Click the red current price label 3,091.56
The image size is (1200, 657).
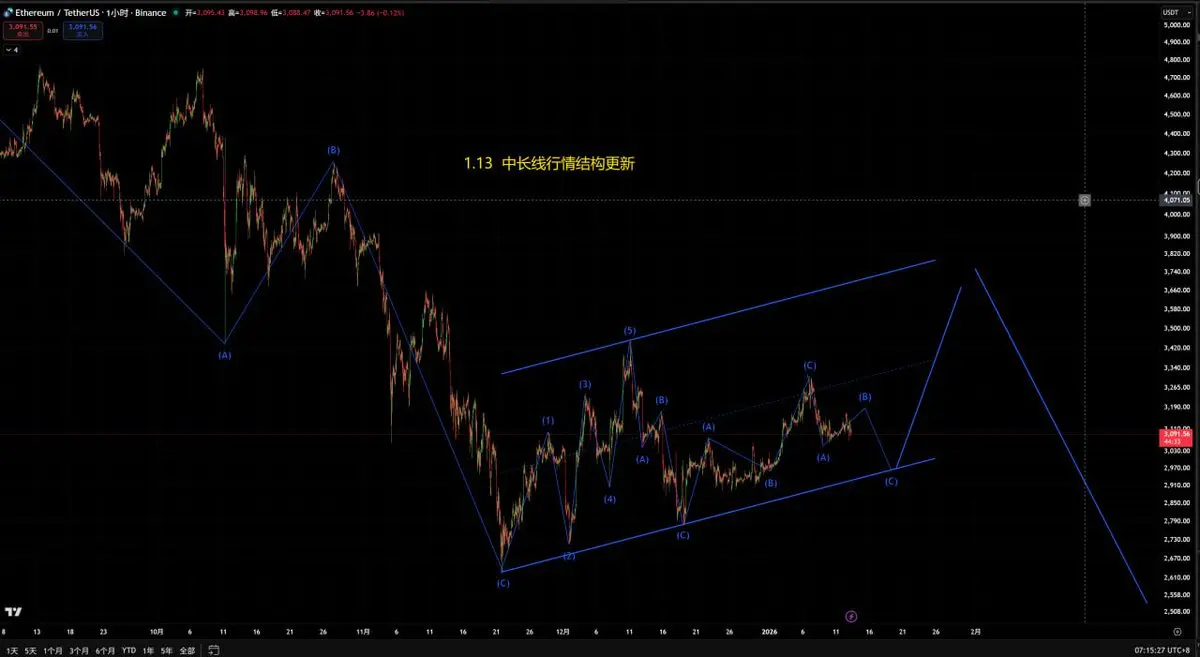coord(1177,436)
